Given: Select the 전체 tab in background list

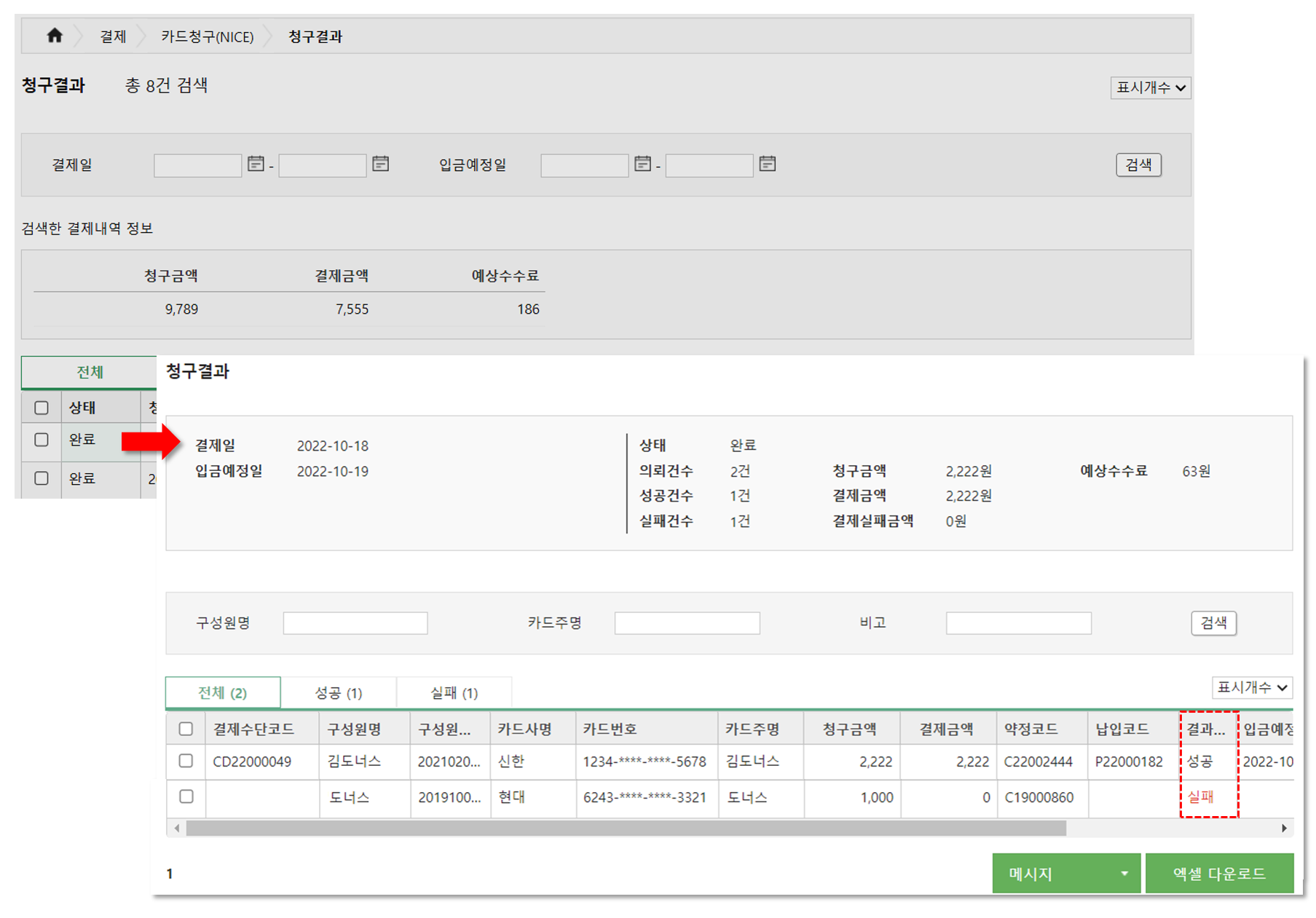Looking at the screenshot, I should coord(90,372).
